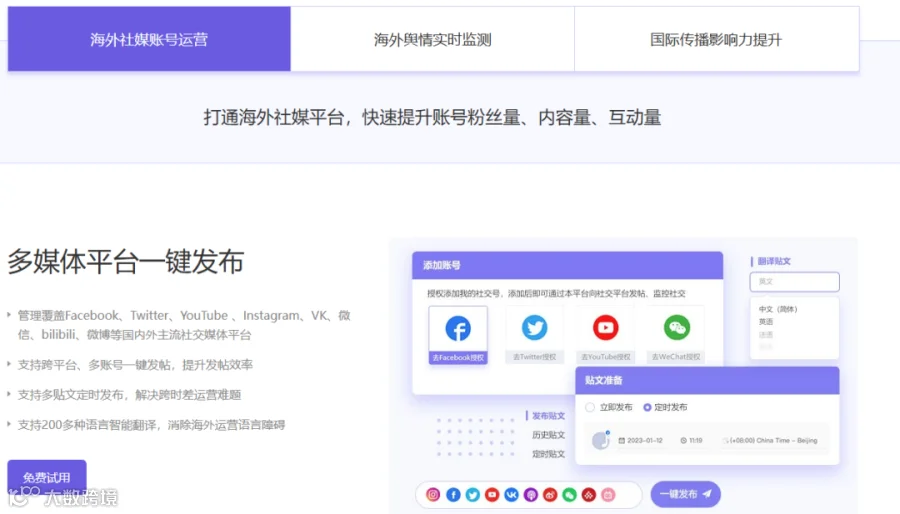Viewport: 900px width, 514px height.
Task: Open the 定时贴文 menu item
Action: coord(548,454)
